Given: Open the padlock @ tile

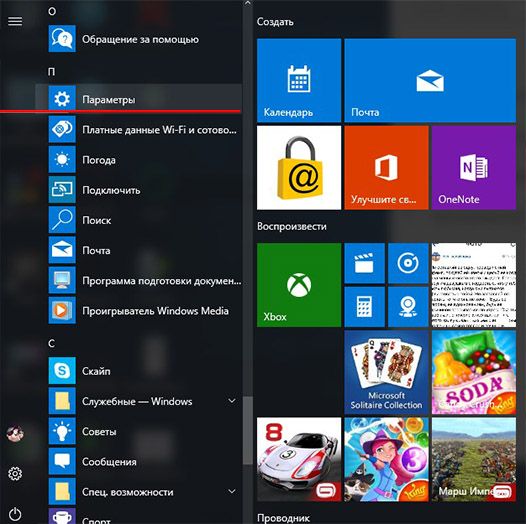Looking at the screenshot, I should (299, 168).
